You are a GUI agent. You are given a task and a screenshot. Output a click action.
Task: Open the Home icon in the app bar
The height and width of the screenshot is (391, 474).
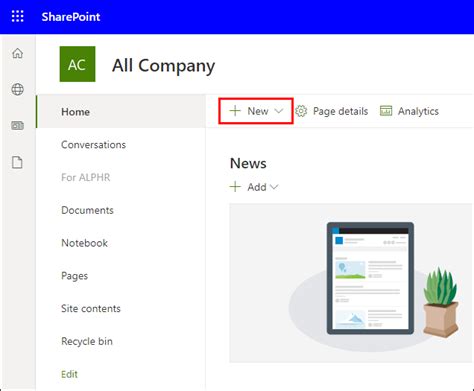(17, 53)
